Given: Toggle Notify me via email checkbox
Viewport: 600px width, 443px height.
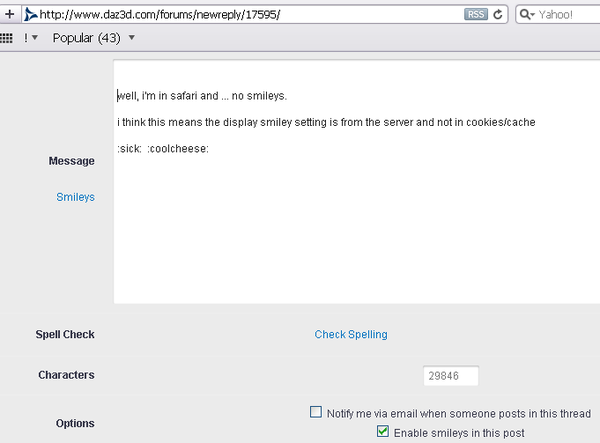Looking at the screenshot, I should pos(316,412).
